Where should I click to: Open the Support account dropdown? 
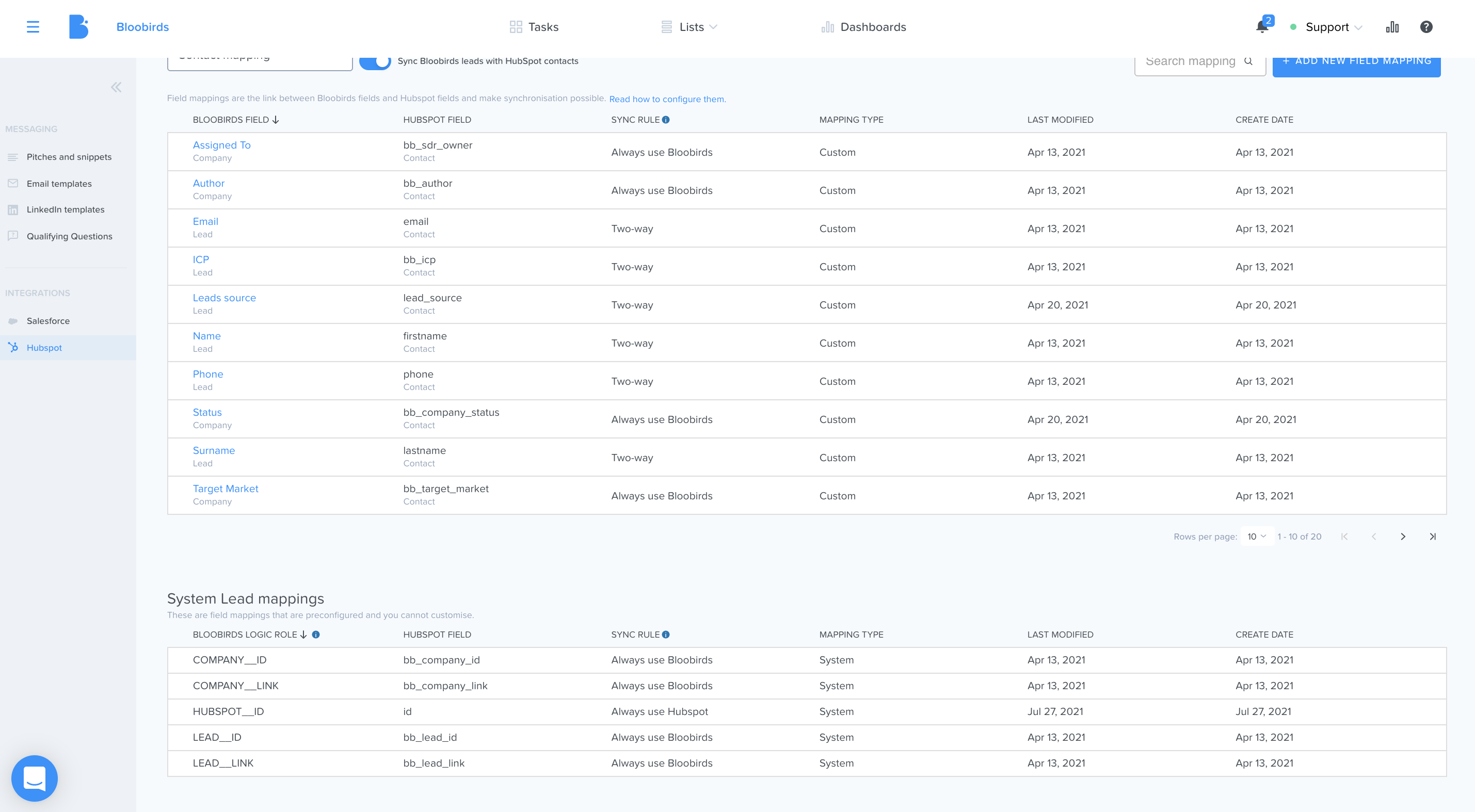click(1334, 27)
